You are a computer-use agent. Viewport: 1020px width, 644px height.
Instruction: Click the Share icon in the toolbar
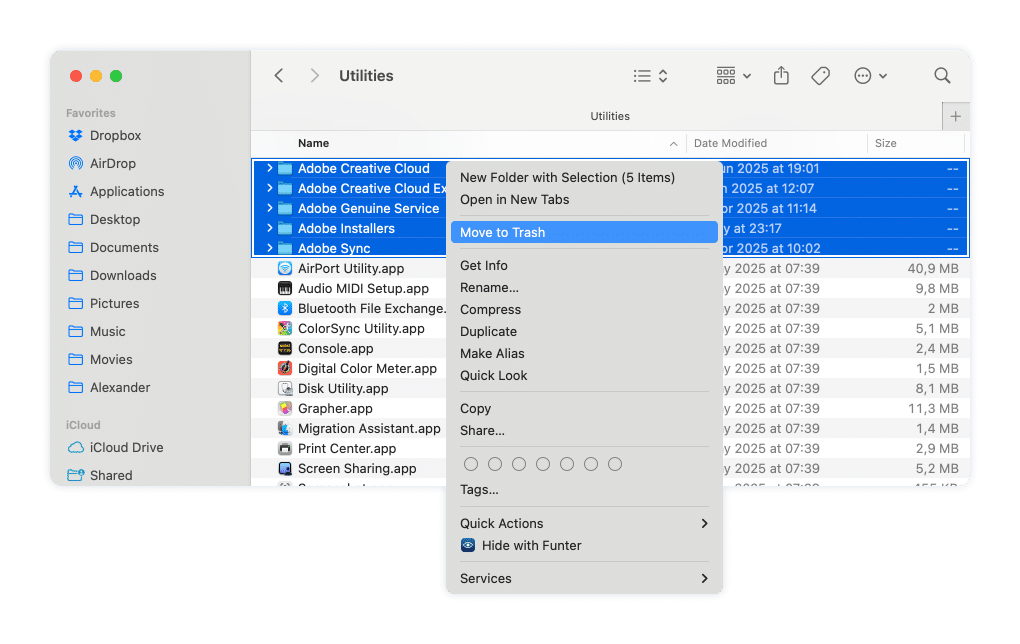click(x=782, y=76)
